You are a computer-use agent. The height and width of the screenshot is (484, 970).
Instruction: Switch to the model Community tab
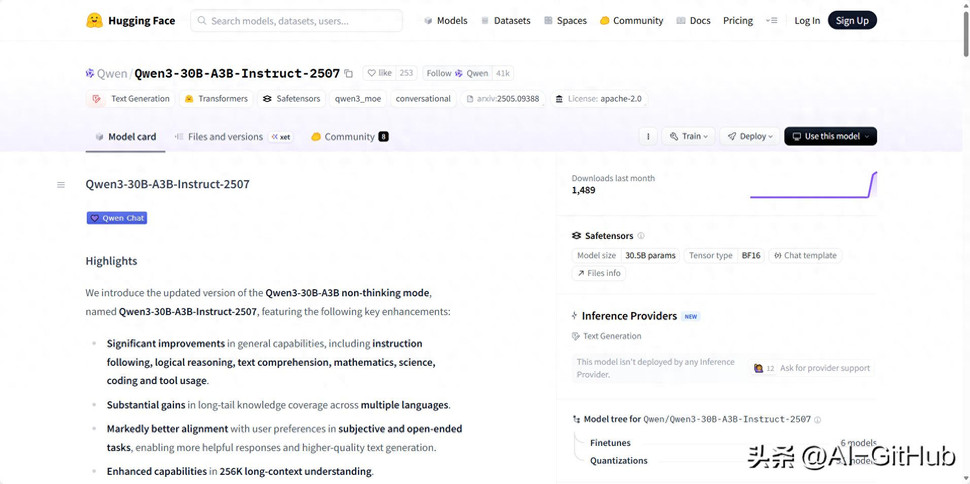pos(350,137)
